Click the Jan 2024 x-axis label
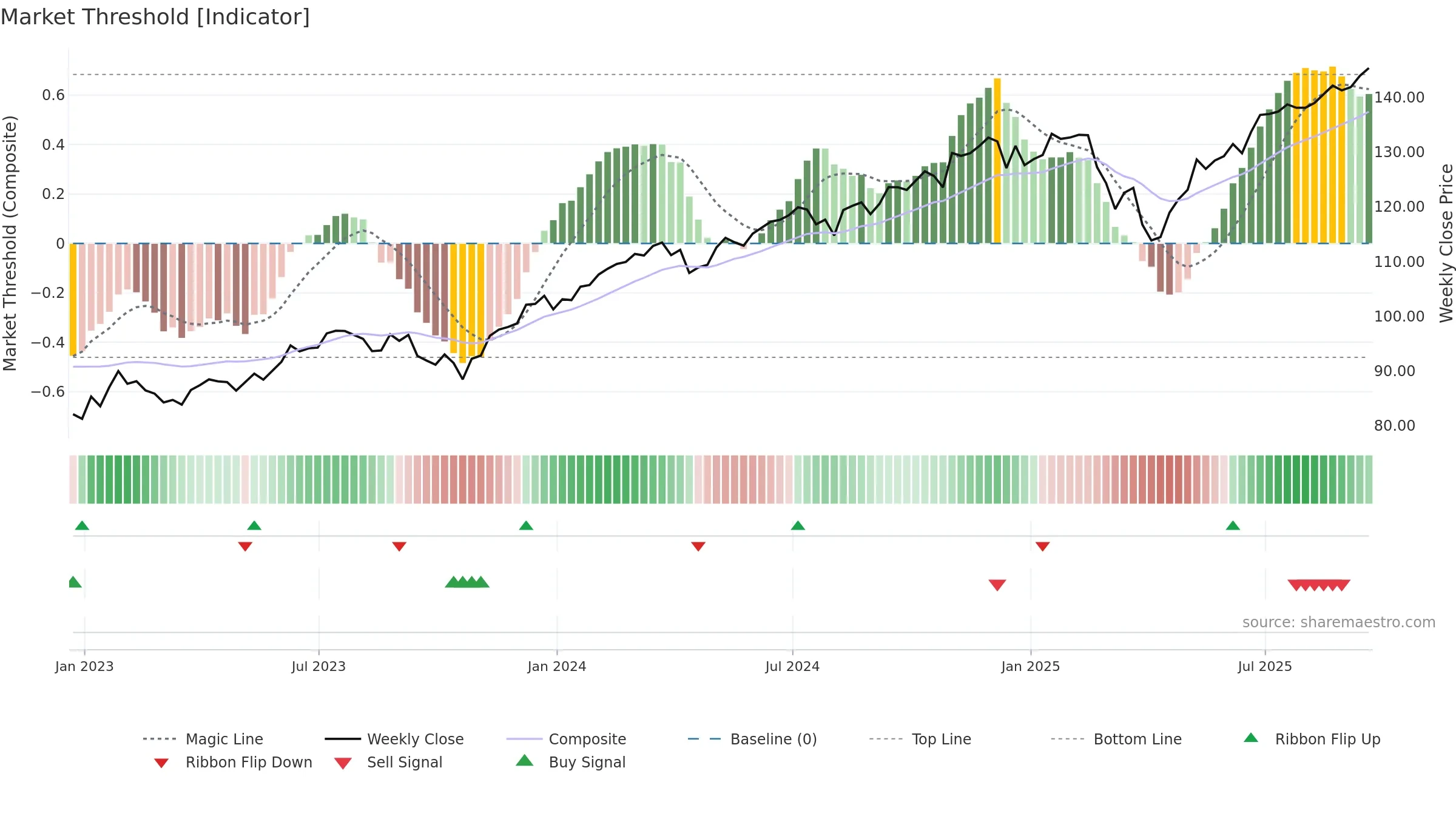Screen dimensions: 1456x819 (557, 666)
